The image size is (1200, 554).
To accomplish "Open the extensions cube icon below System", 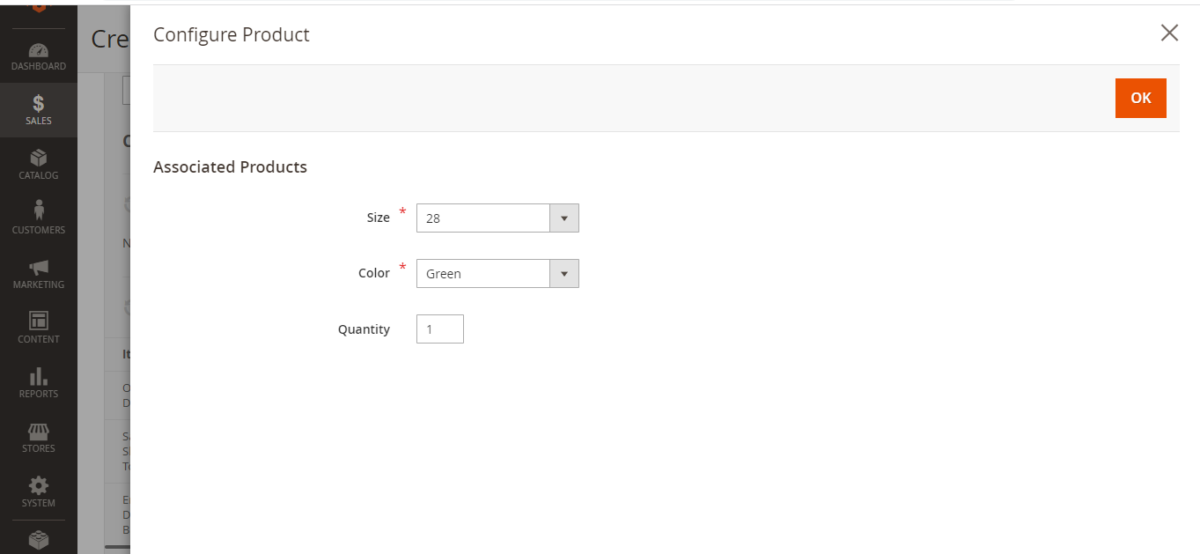I will click(38, 539).
